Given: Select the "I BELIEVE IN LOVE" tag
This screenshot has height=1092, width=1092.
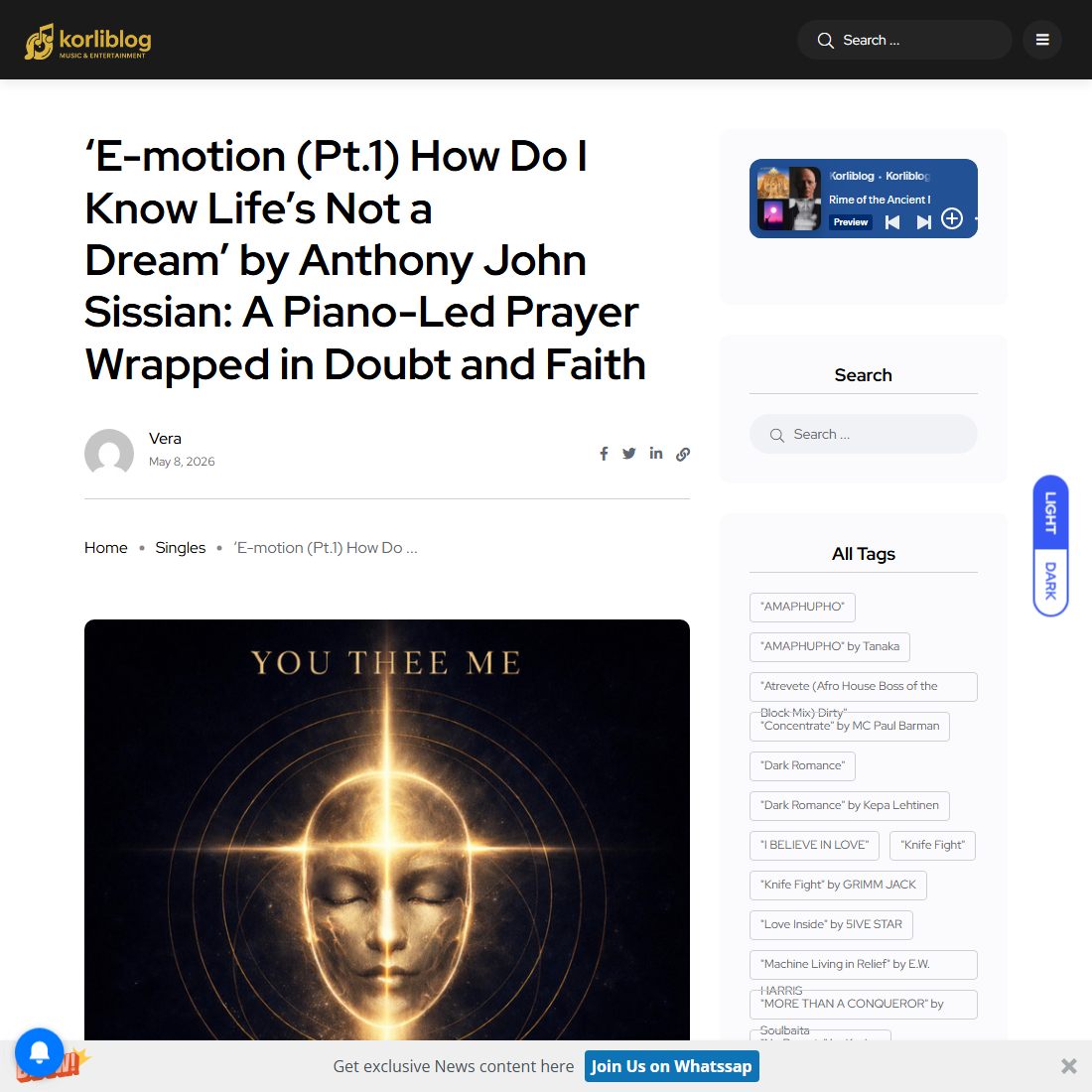Looking at the screenshot, I should pos(814,846).
